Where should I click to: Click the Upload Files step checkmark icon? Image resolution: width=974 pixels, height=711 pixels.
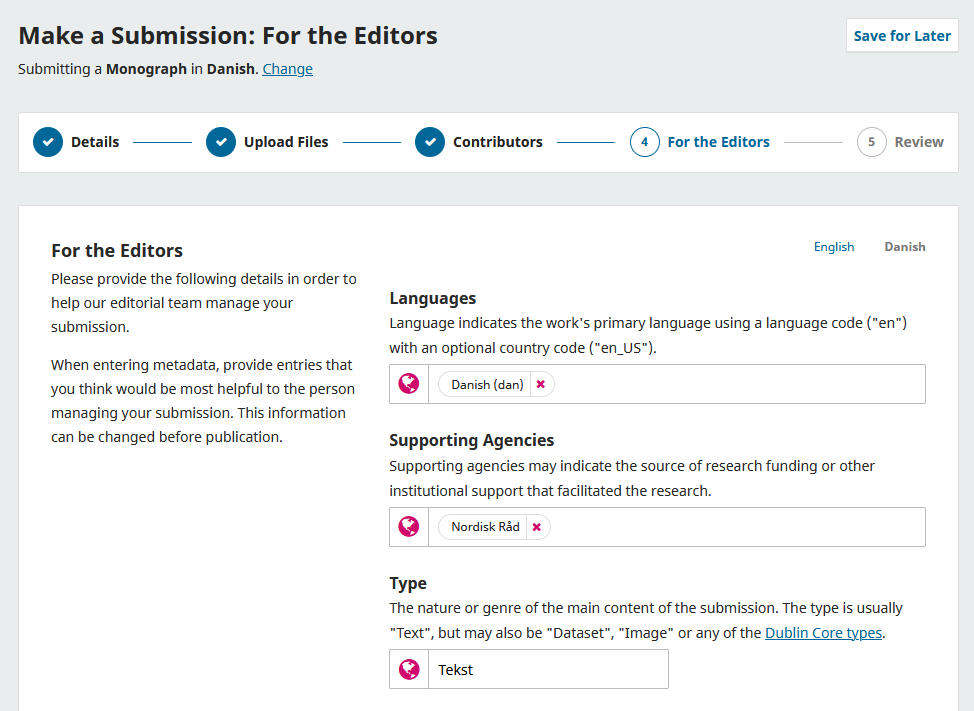pos(221,142)
